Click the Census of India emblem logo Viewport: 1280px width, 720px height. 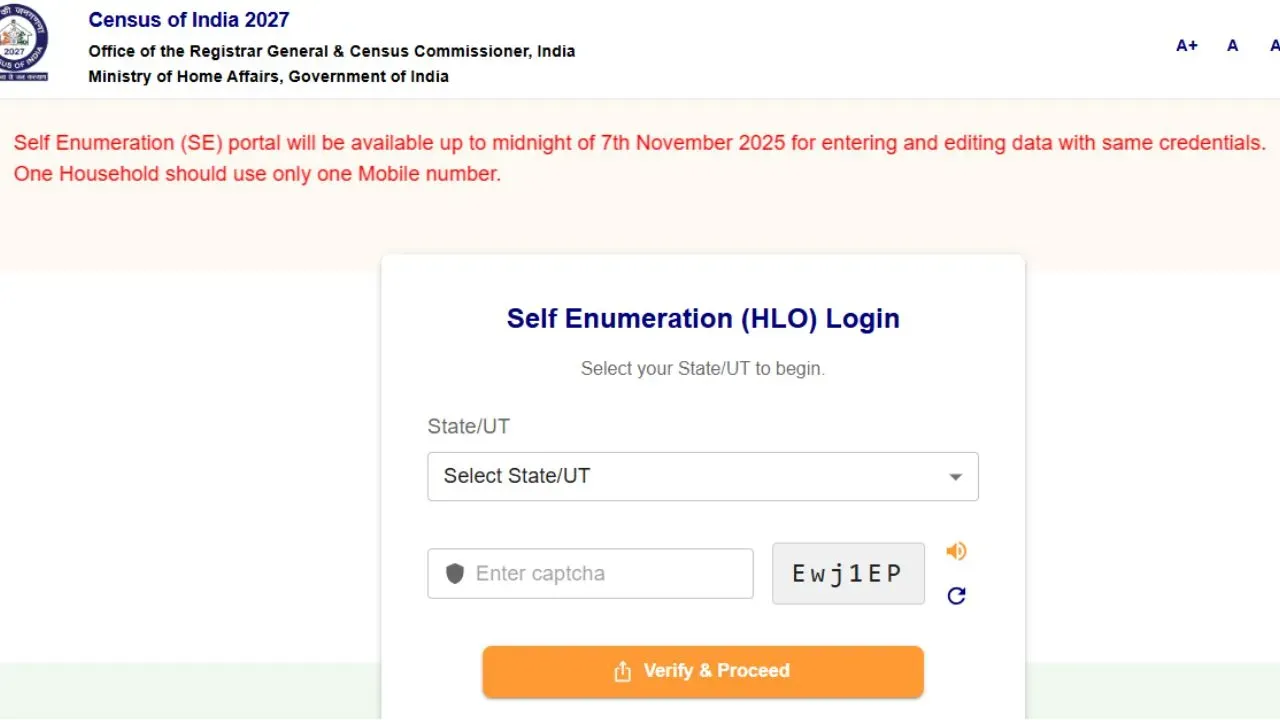point(22,44)
